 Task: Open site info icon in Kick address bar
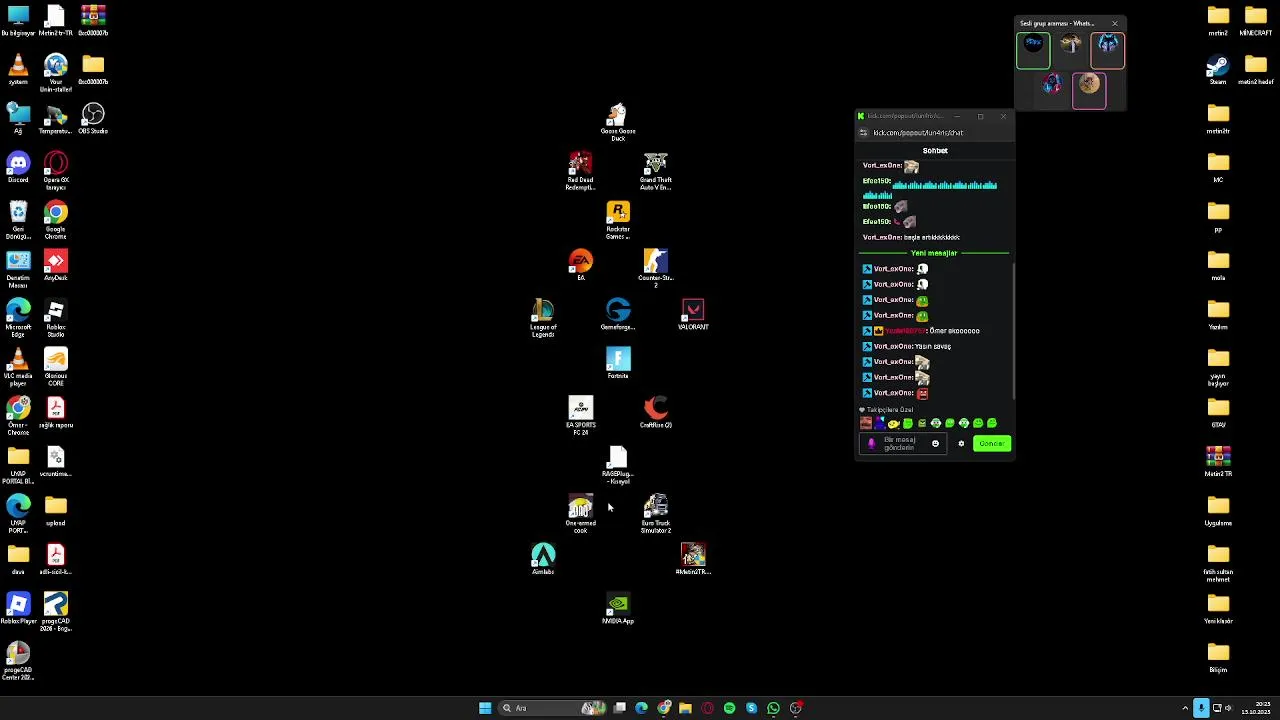(x=863, y=132)
